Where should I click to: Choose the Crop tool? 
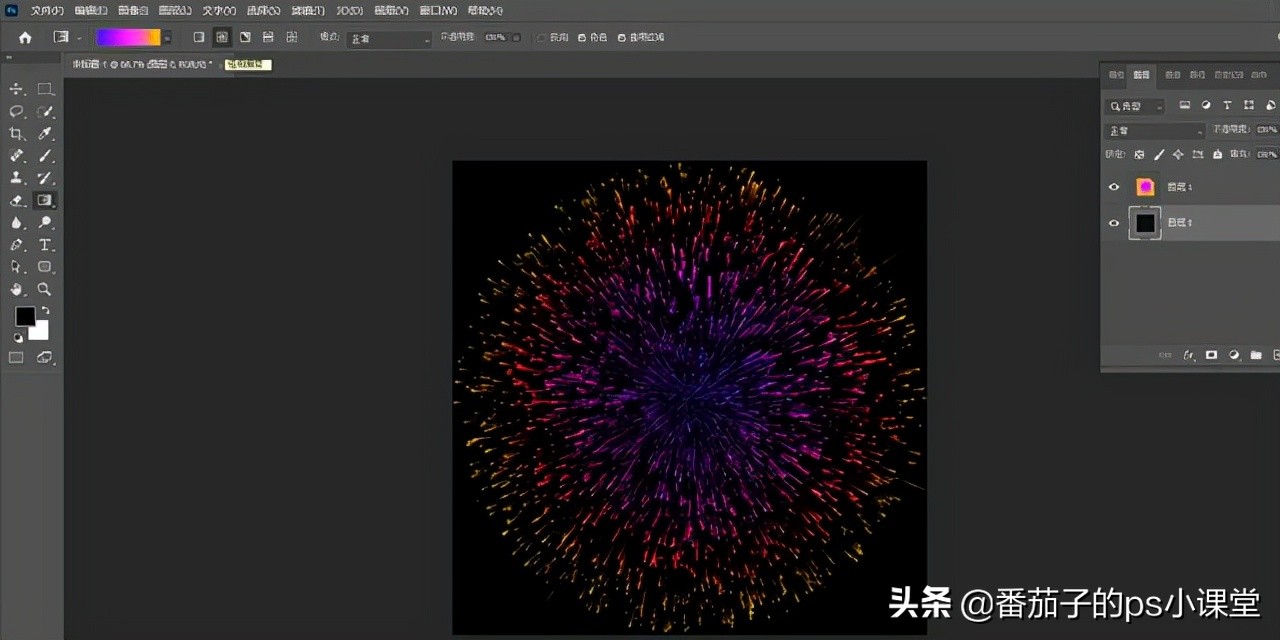(17, 133)
